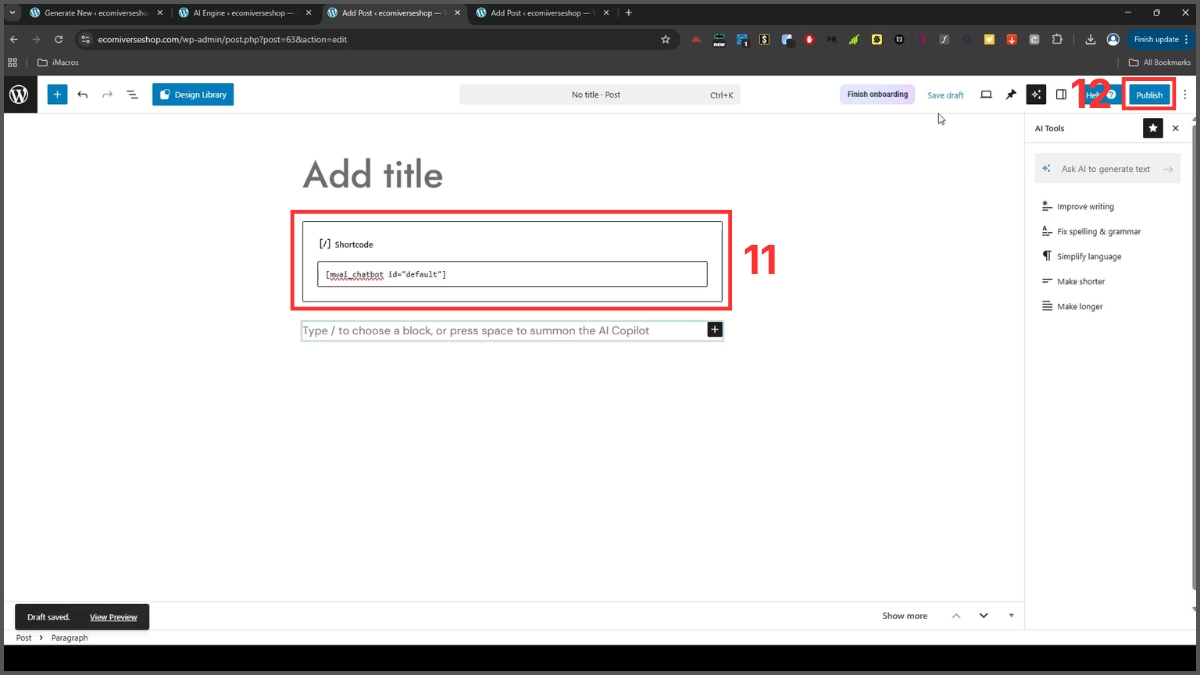Choose Simplify language AI tool
This screenshot has height=675, width=1200.
[1081, 256]
